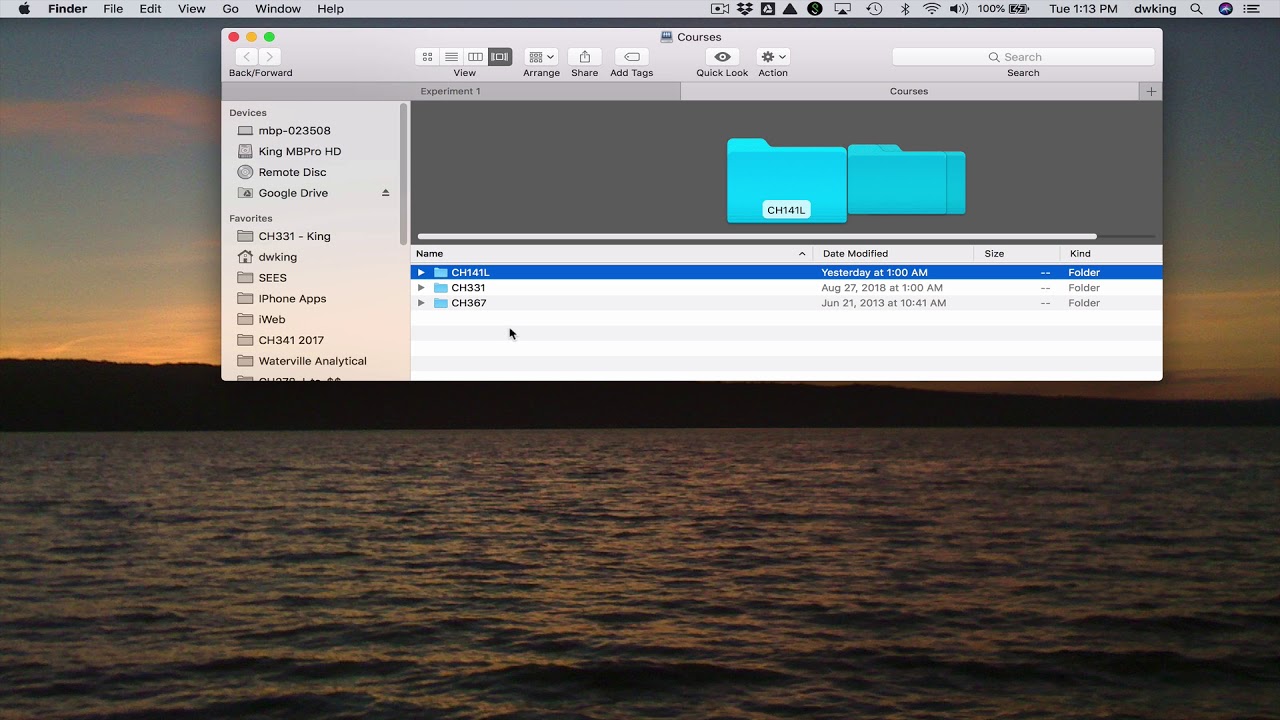
Task: Expand the CH141L folder disclosure triangle
Action: pos(421,272)
